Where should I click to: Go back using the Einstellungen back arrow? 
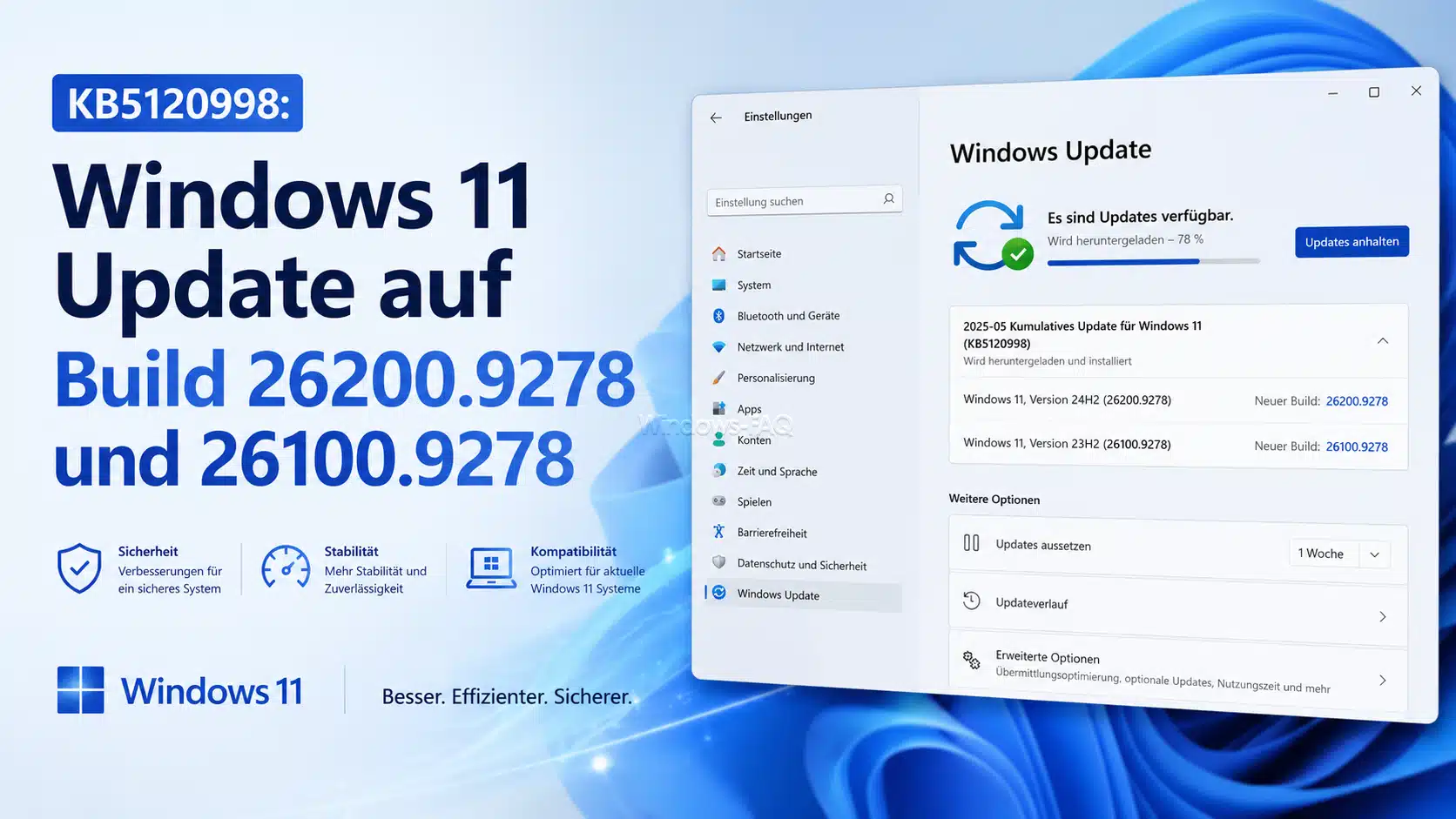(716, 117)
